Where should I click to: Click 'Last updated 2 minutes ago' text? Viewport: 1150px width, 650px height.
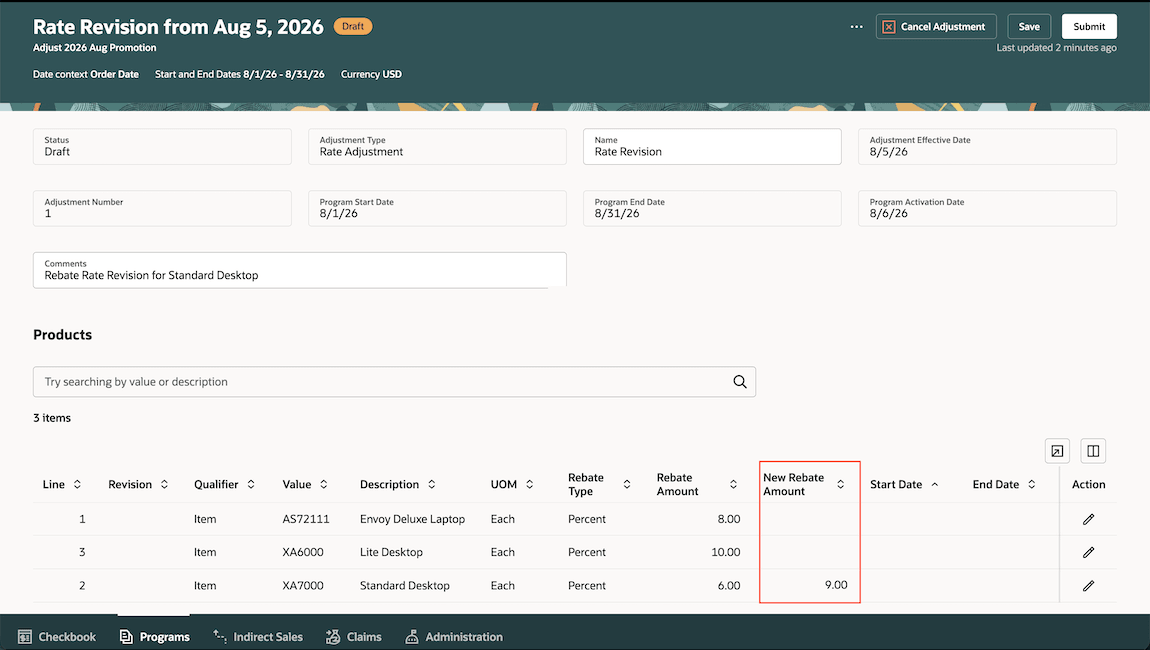point(1056,48)
